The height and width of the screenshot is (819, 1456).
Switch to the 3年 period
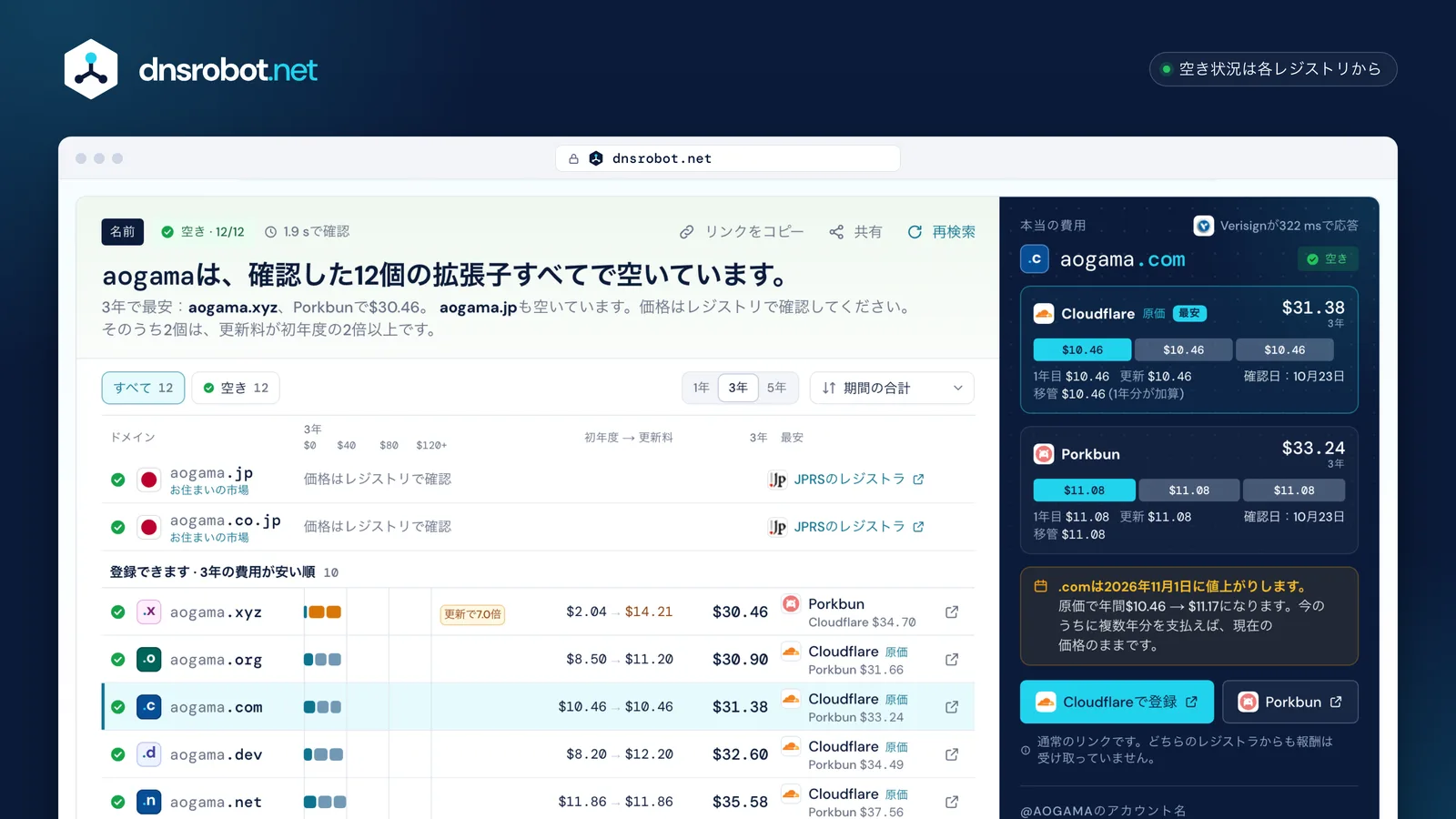[x=738, y=388]
